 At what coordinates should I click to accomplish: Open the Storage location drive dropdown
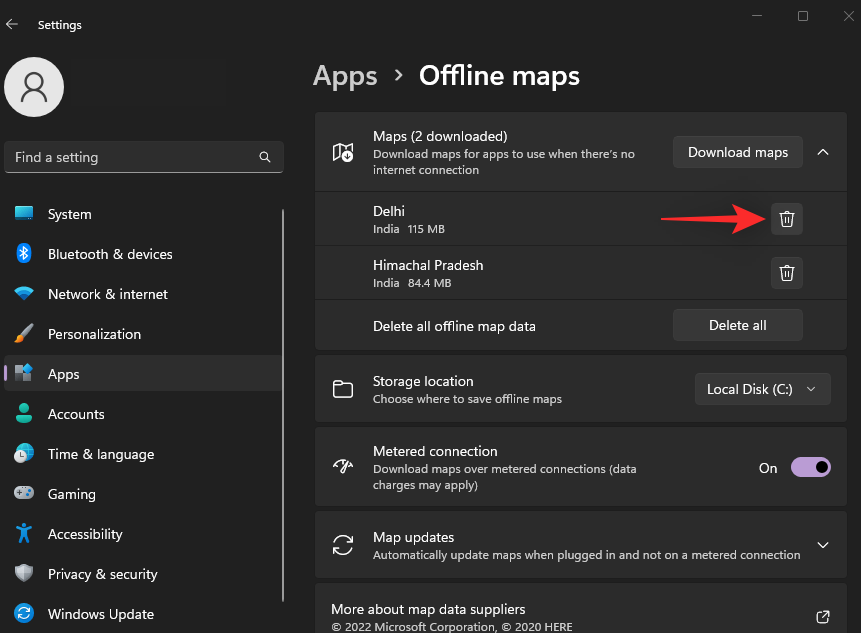tap(762, 389)
